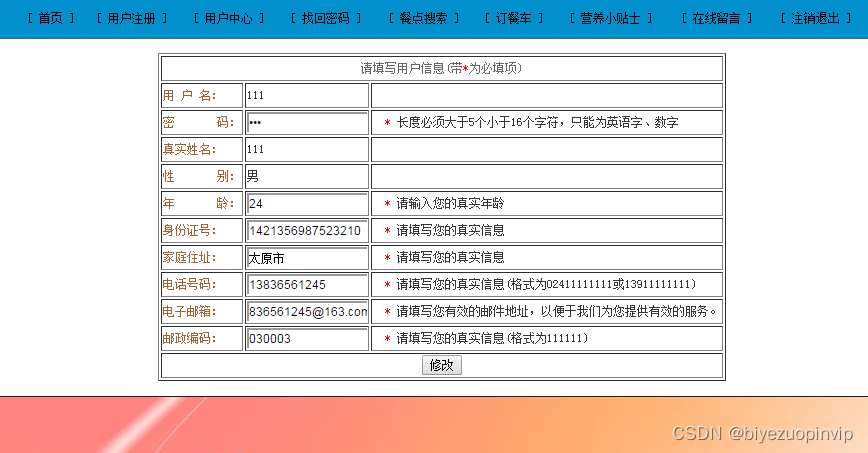Edit the 电话号码 field with 13836561245
Image resolution: width=868 pixels, height=453 pixels.
[x=307, y=285]
